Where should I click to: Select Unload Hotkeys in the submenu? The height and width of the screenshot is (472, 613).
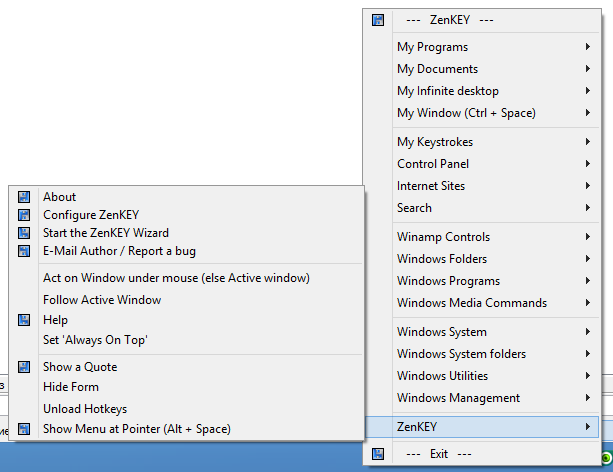click(85, 409)
